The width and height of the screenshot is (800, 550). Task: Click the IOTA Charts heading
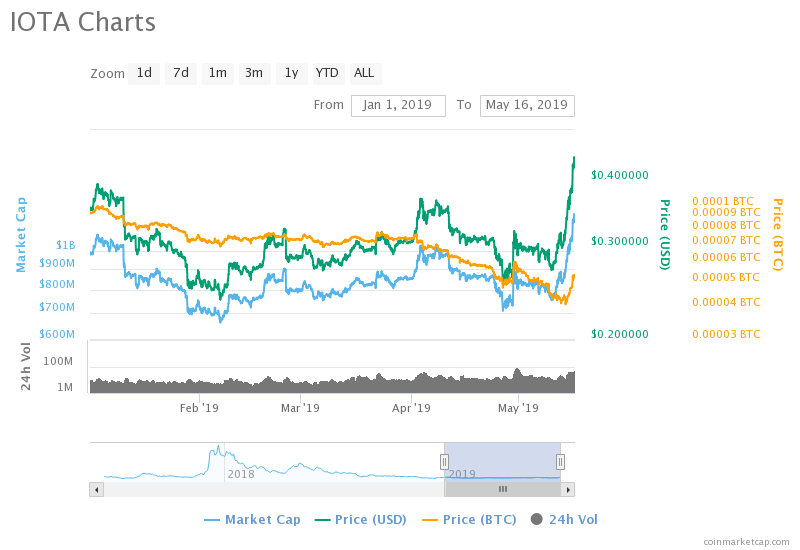83,22
